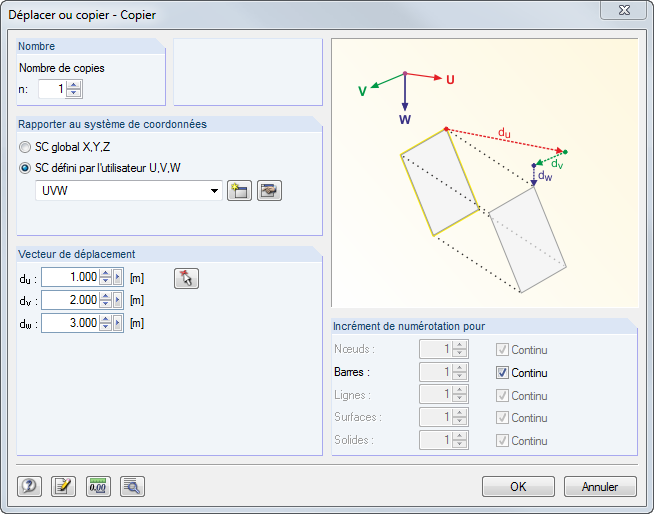This screenshot has height=514, width=654.
Task: Click the 'Nombre de copies' label
Action: coord(62,68)
